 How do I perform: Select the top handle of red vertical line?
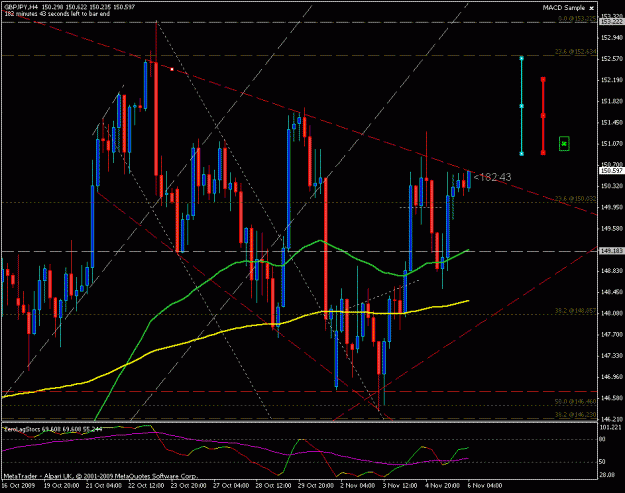click(x=543, y=79)
